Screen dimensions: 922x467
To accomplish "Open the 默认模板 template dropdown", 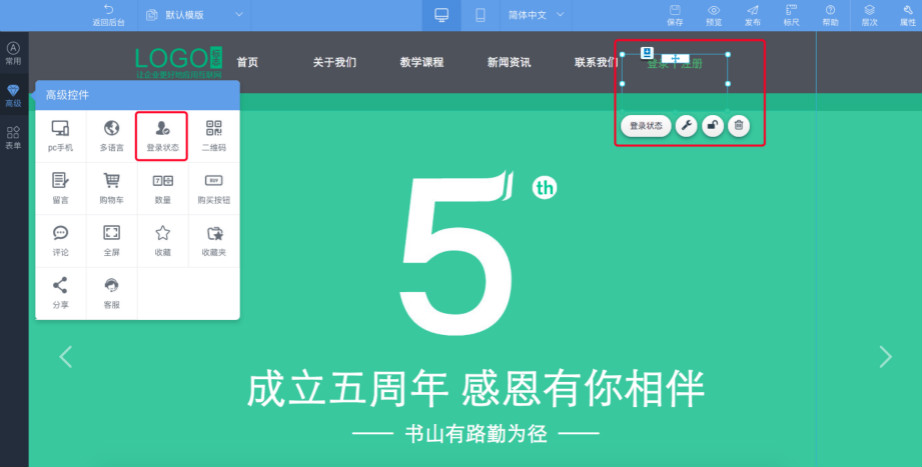I will tap(196, 14).
